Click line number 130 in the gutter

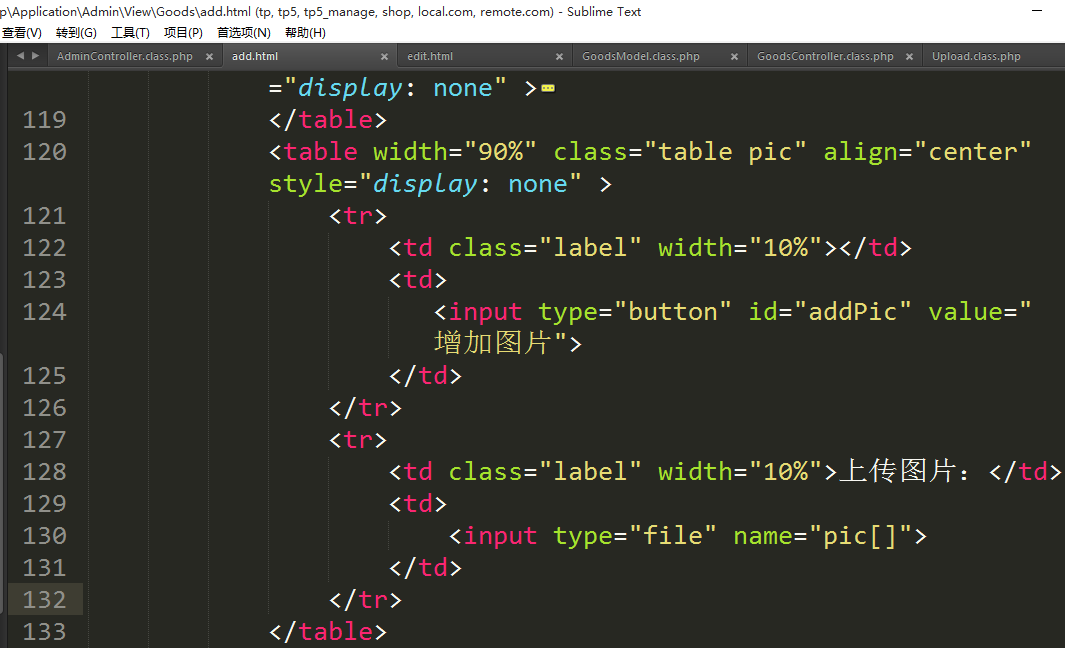(44, 536)
